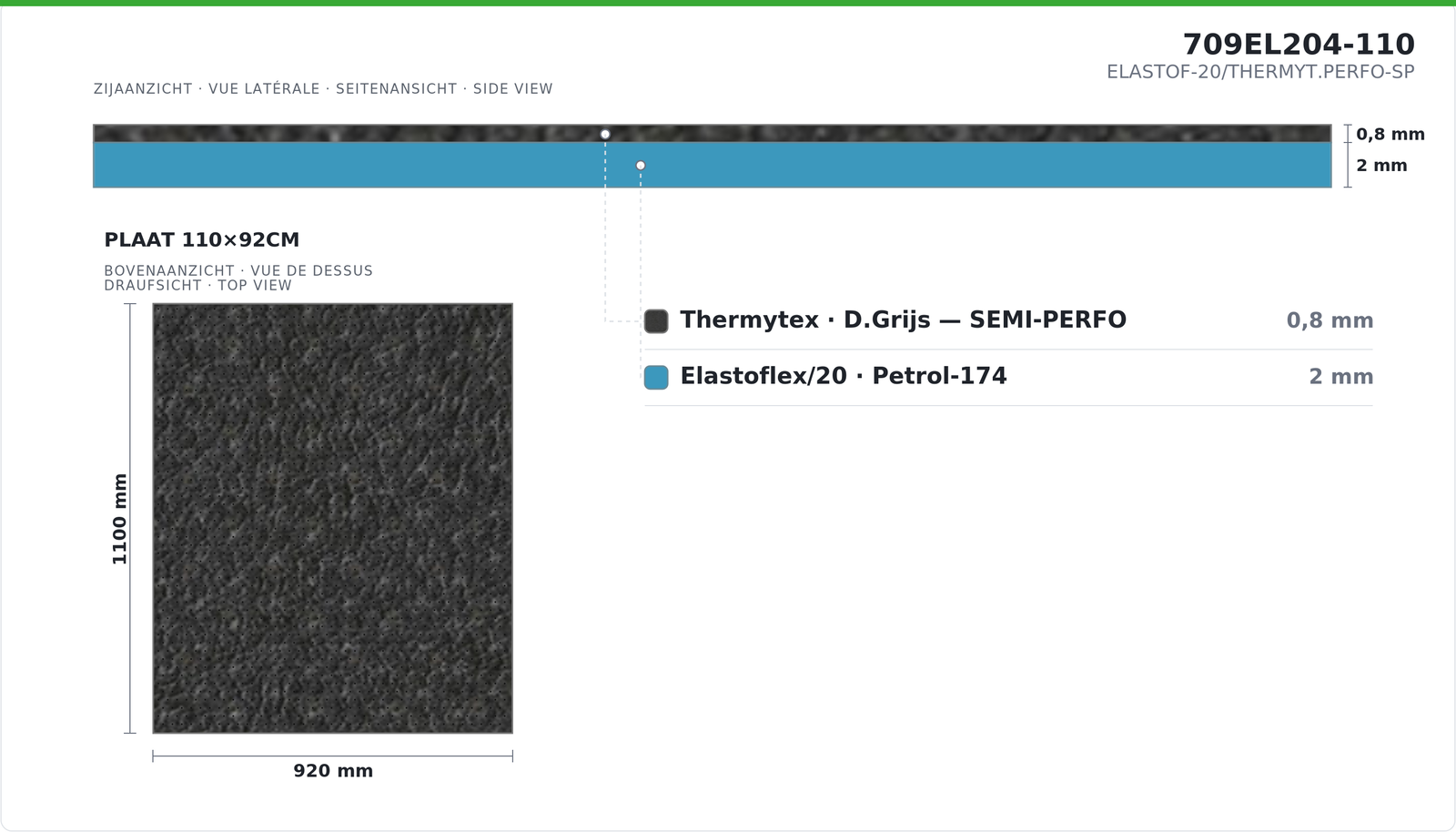Click the 2 mm value in Elastoflex row
The image size is (1456, 832).
pos(1341,377)
